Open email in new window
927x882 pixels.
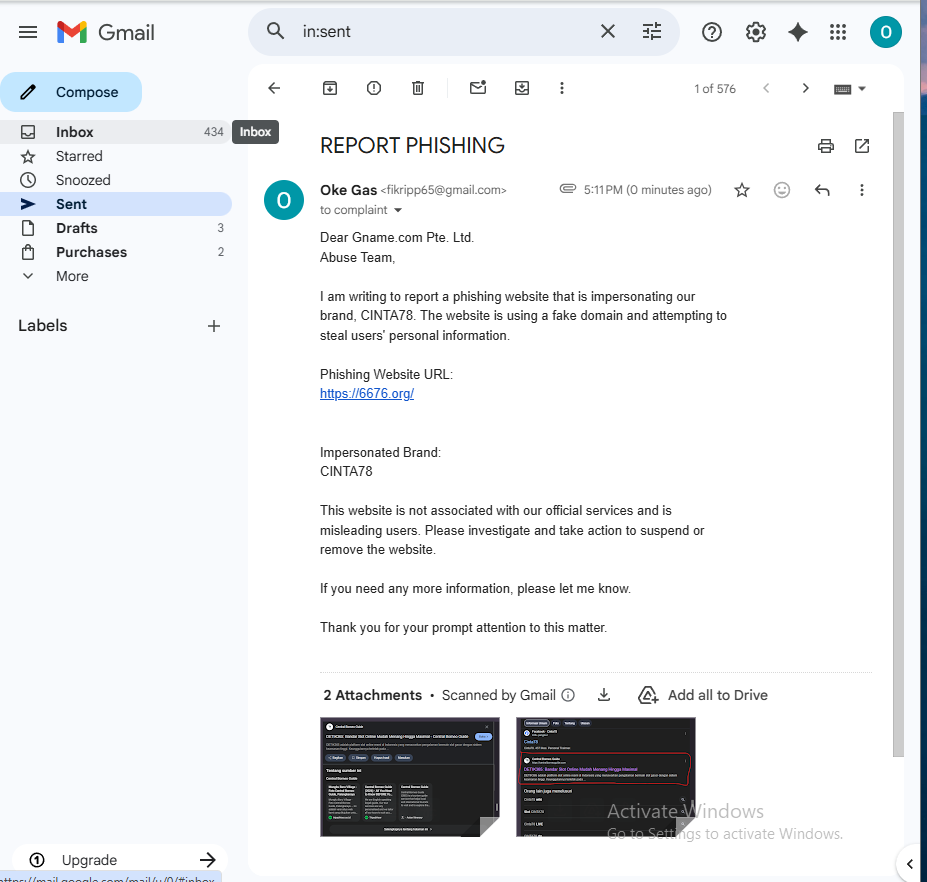[861, 145]
